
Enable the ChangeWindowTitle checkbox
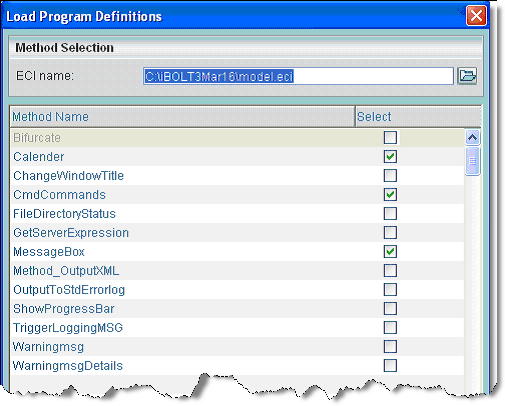pyautogui.click(x=390, y=176)
